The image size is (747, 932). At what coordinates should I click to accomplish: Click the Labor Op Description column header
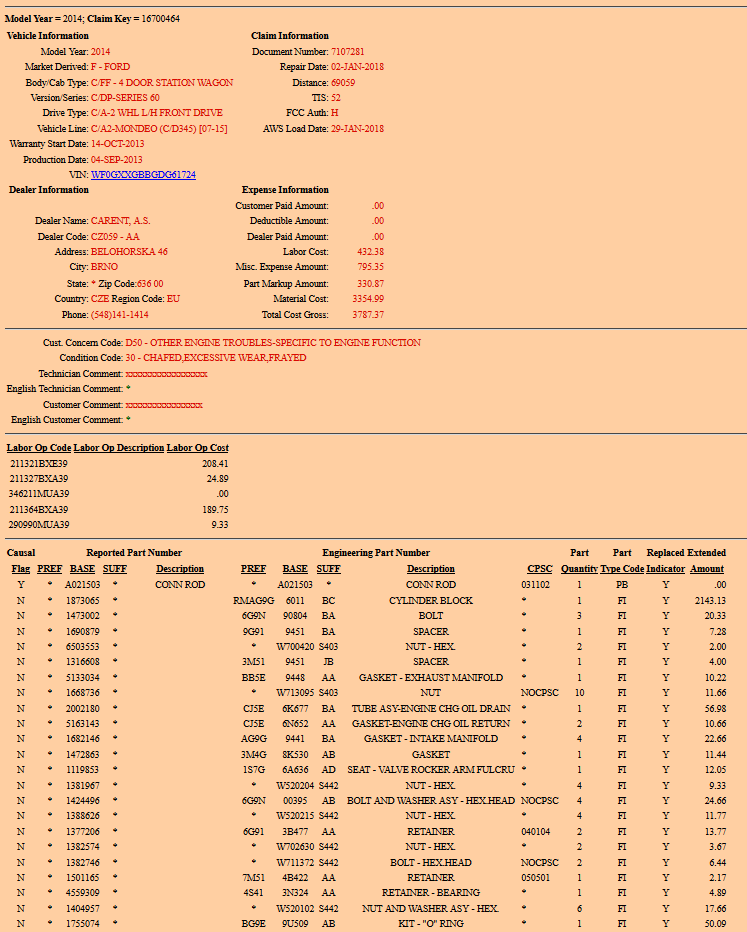coord(119,448)
